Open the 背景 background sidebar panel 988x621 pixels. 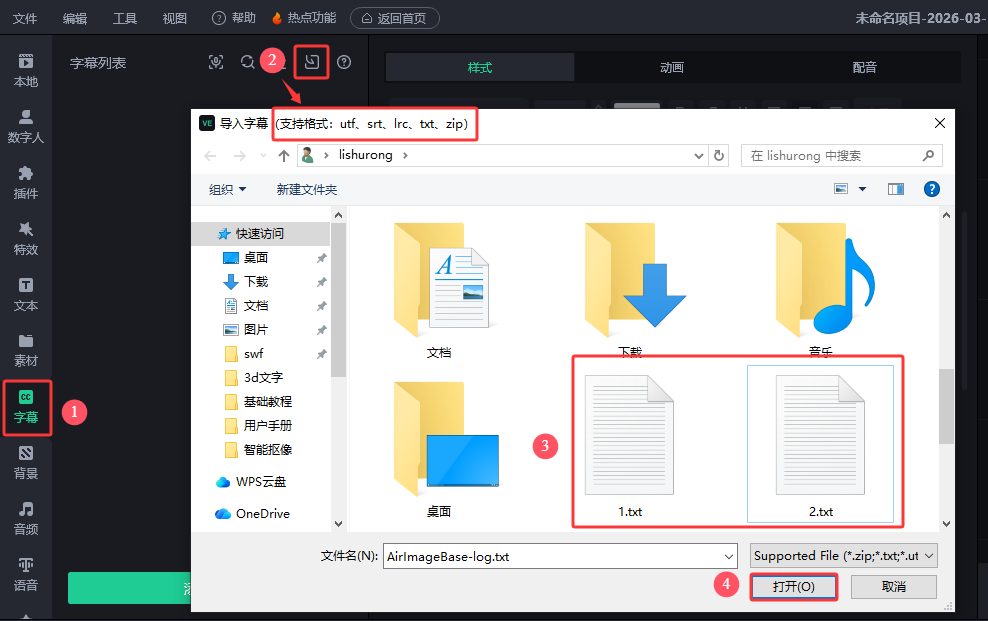pyautogui.click(x=26, y=462)
